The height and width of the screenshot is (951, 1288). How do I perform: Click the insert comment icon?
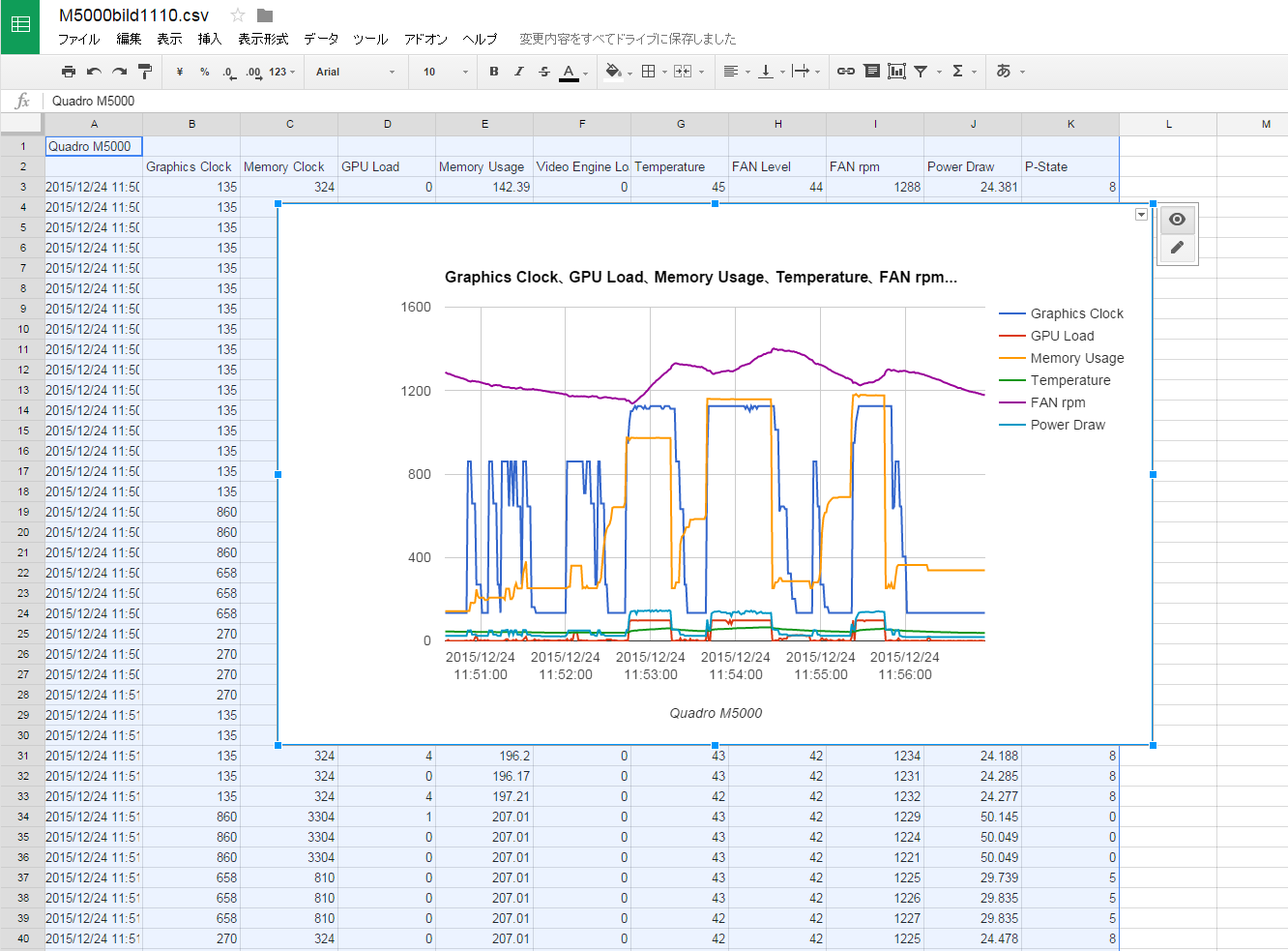click(872, 72)
